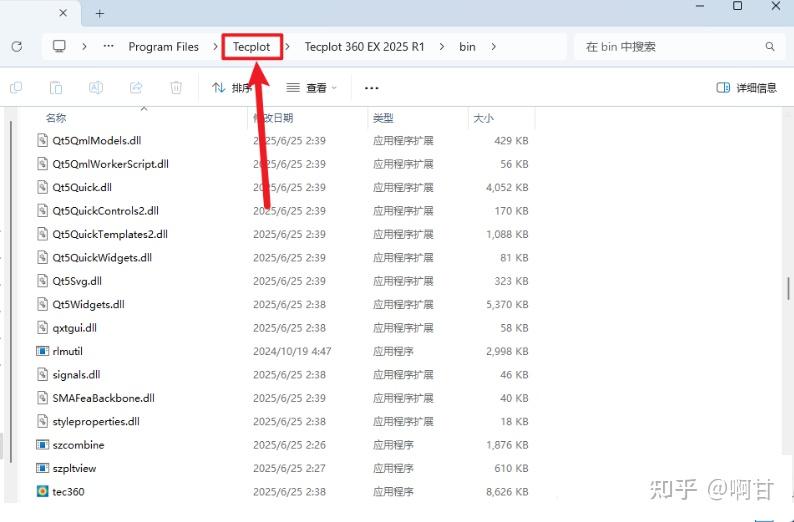The height and width of the screenshot is (522, 794).
Task: Select the bin breadcrumb segment
Action: pos(467,47)
